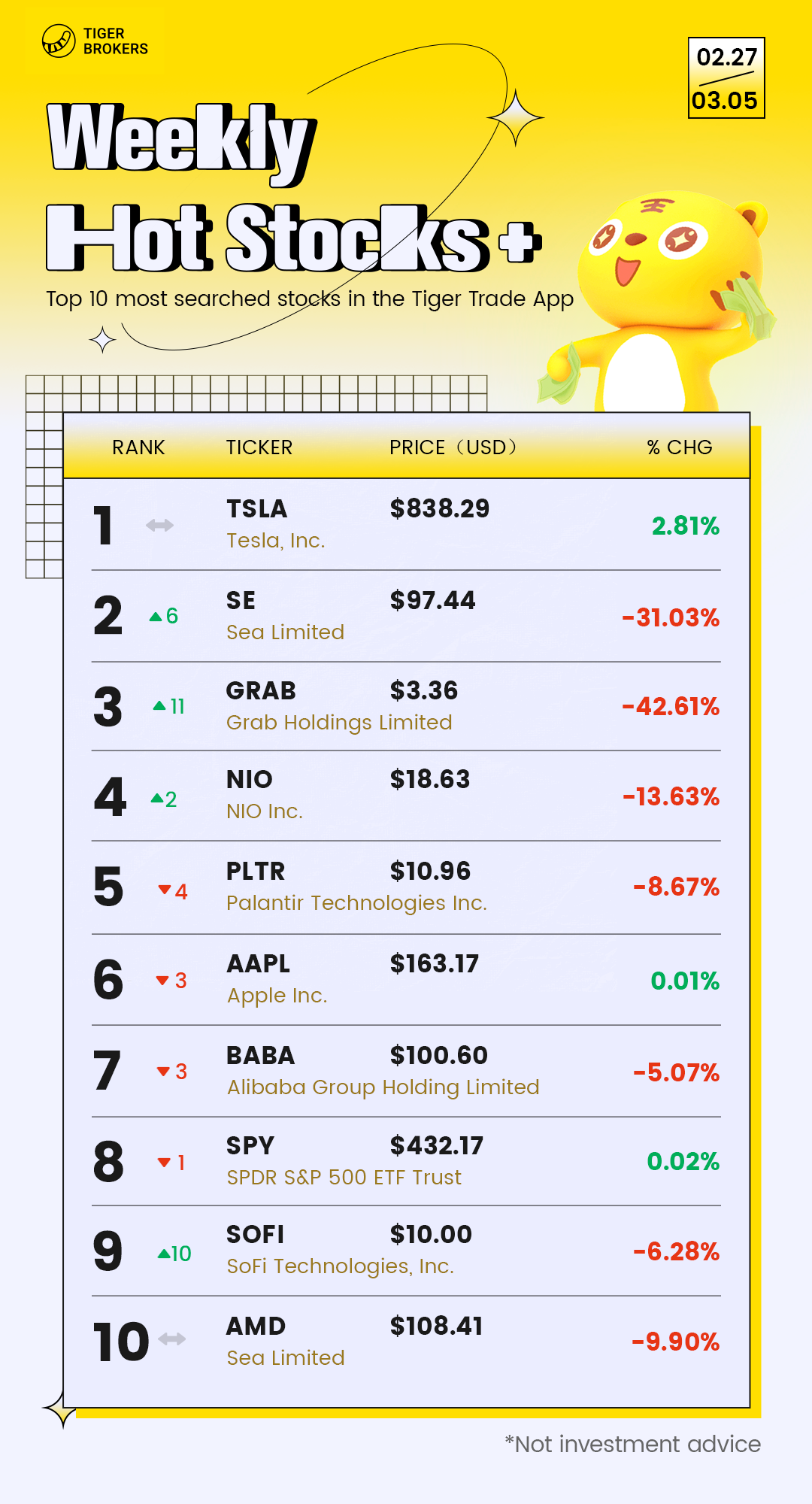
Task: Click the Alibaba Group Holding Limited label
Action: 383,1087
